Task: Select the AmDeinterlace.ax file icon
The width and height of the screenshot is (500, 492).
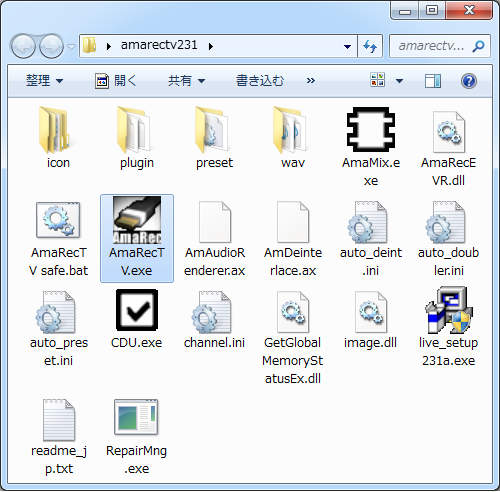Action: (293, 222)
